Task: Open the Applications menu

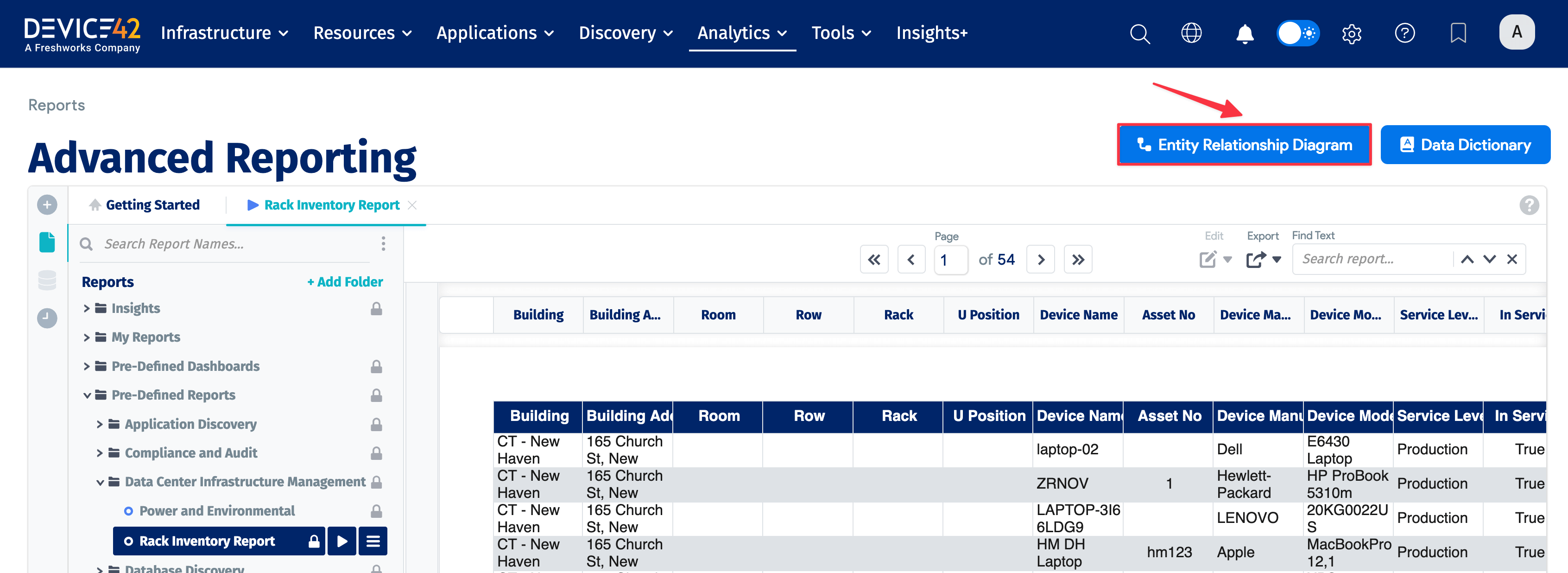Action: pos(495,33)
